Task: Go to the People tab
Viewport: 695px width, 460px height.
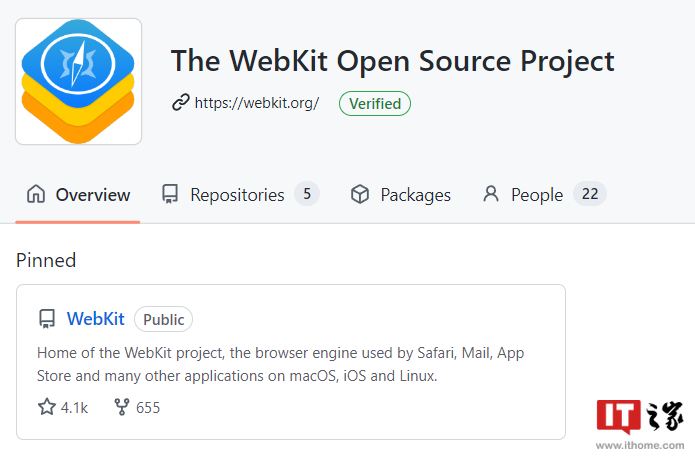Action: point(537,195)
